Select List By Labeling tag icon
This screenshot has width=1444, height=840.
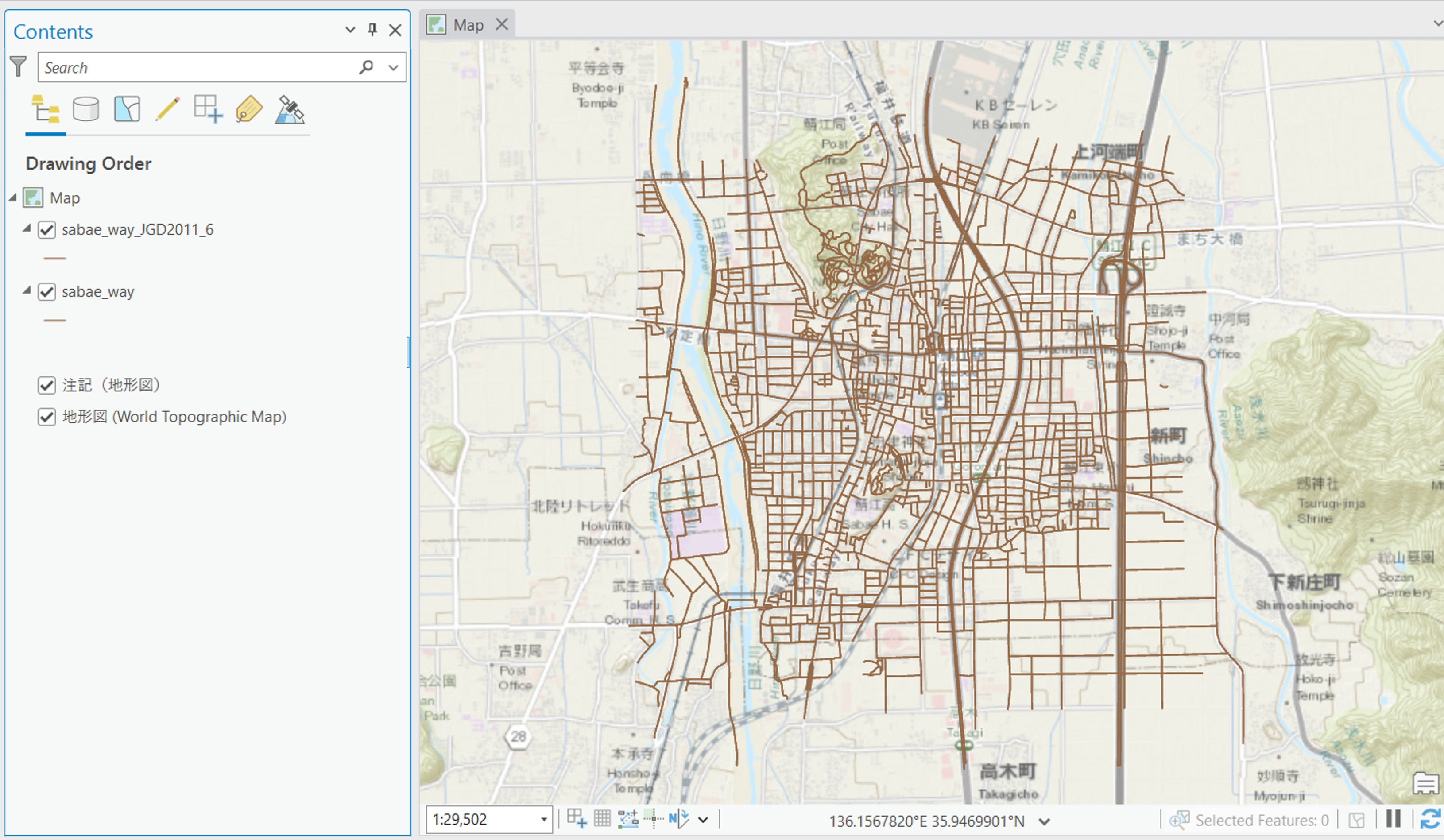click(x=249, y=109)
